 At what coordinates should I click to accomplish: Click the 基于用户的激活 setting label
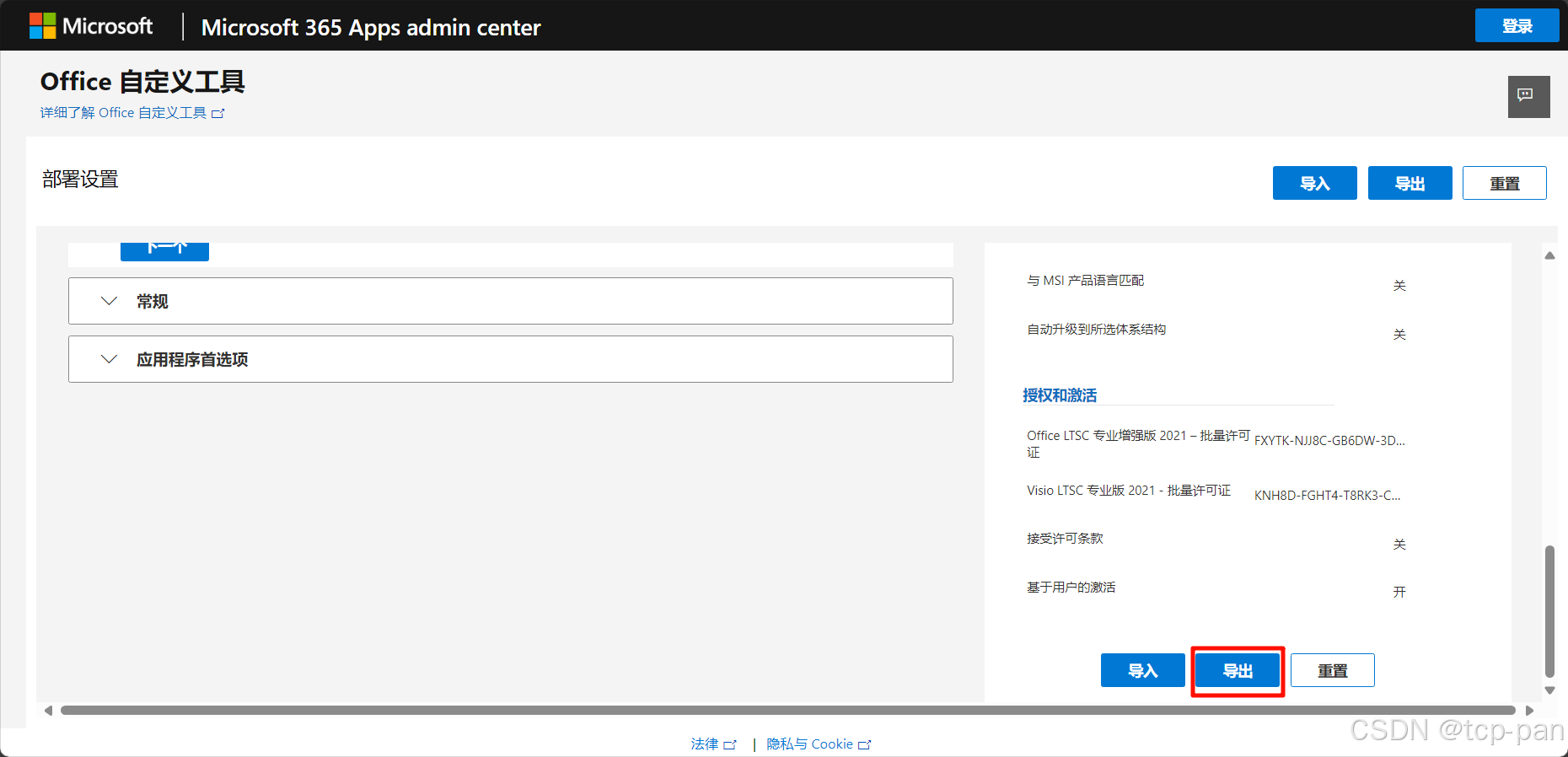tap(1071, 588)
